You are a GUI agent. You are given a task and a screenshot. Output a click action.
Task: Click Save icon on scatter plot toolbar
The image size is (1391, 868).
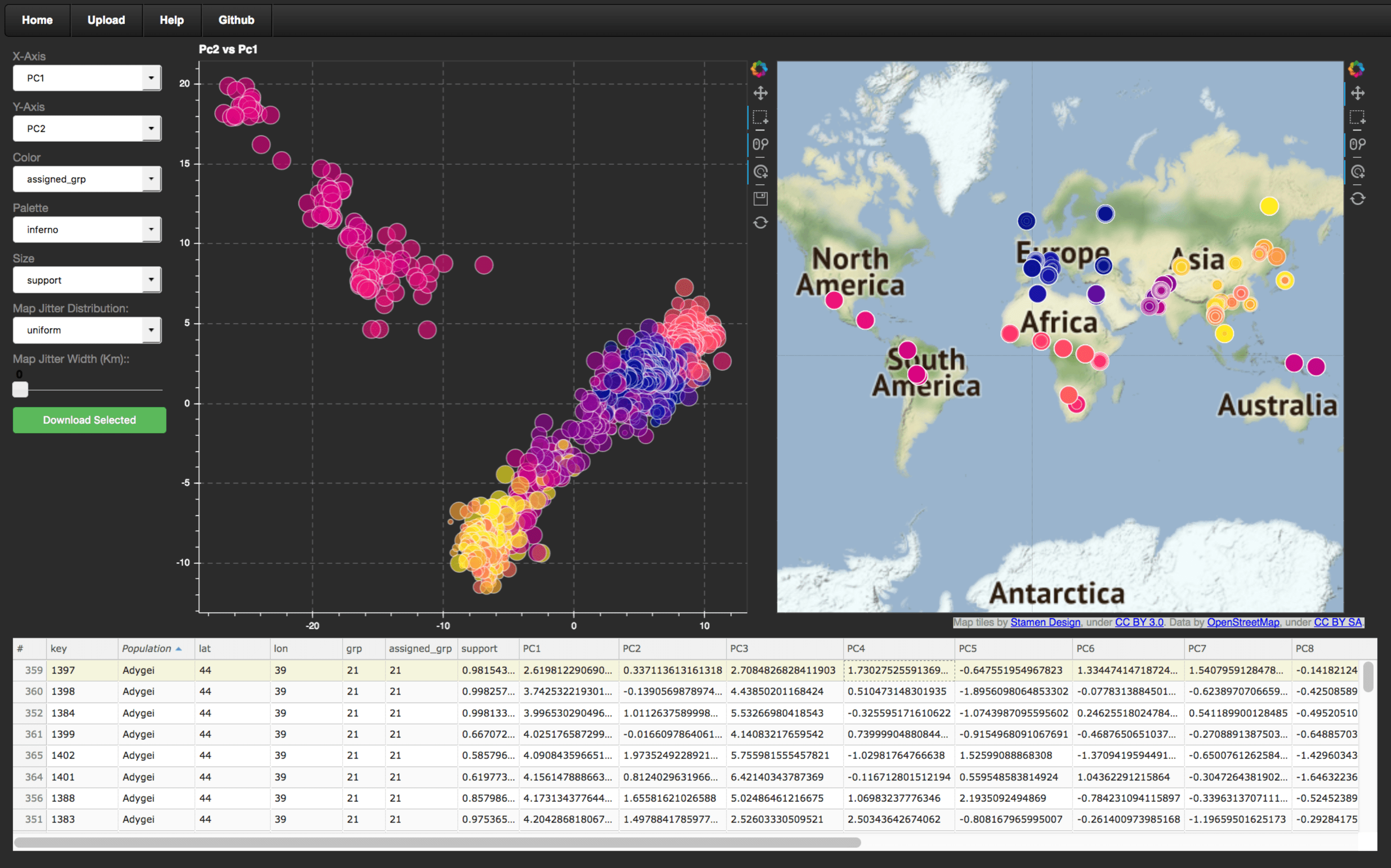[760, 199]
